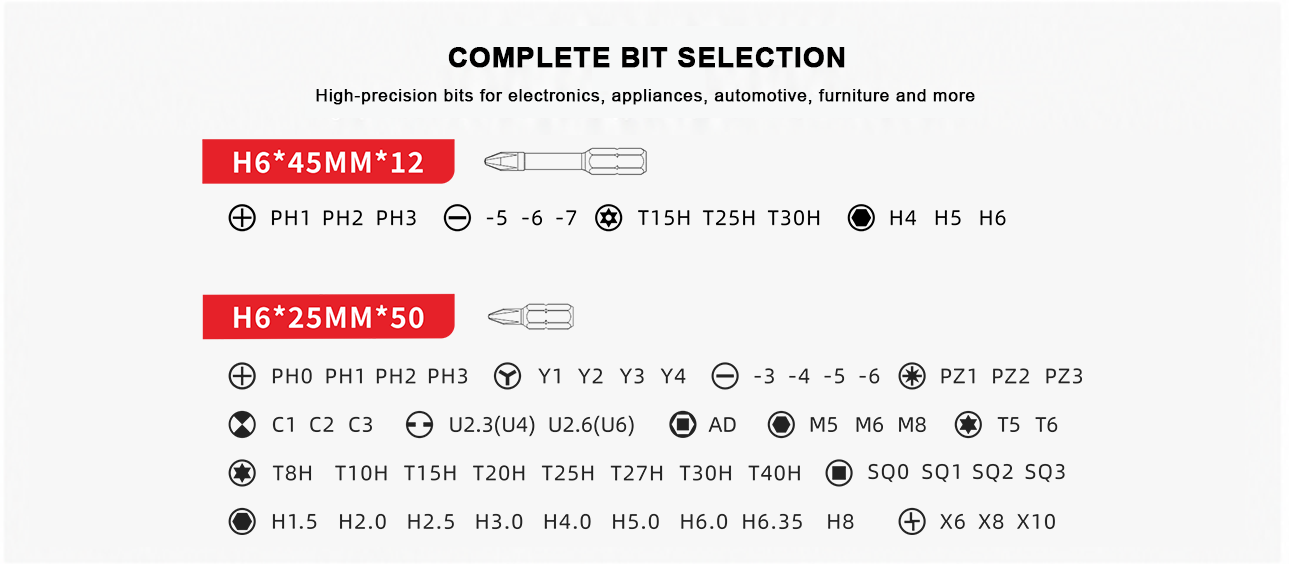Click the spanner U-type icon beside U2.3(U4)
Image resolution: width=1289 pixels, height=564 pixels.
click(x=419, y=424)
